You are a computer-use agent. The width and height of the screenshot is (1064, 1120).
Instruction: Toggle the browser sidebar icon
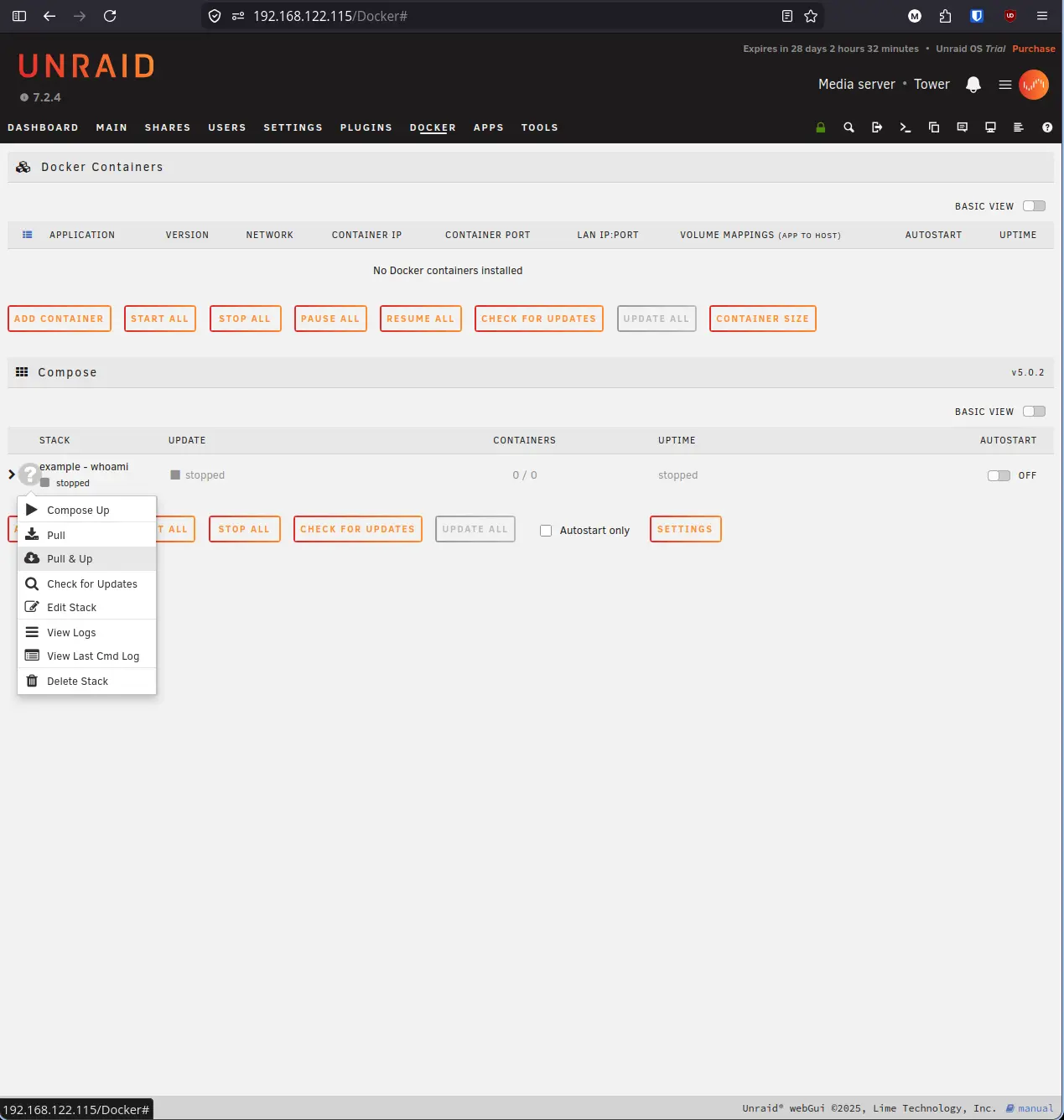19,16
